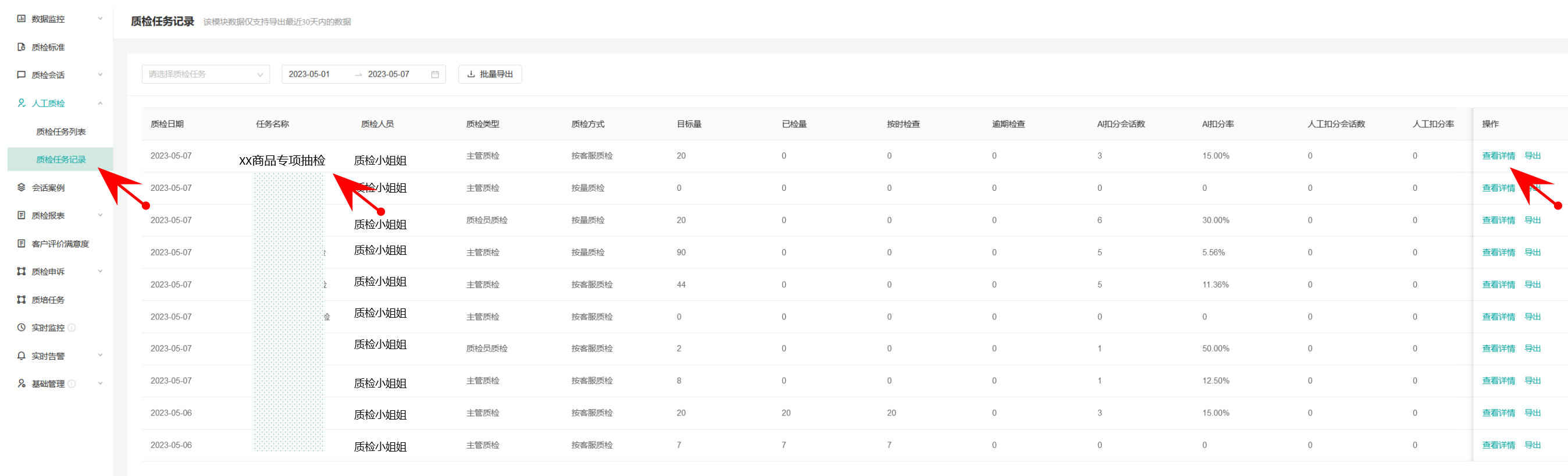The image size is (1568, 476).
Task: Click the 质检方式 column header
Action: click(x=588, y=124)
